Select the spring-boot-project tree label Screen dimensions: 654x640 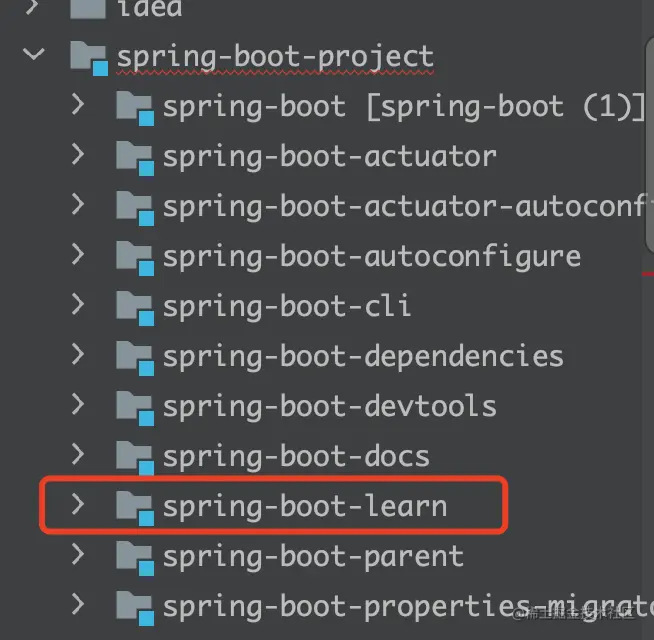275,58
